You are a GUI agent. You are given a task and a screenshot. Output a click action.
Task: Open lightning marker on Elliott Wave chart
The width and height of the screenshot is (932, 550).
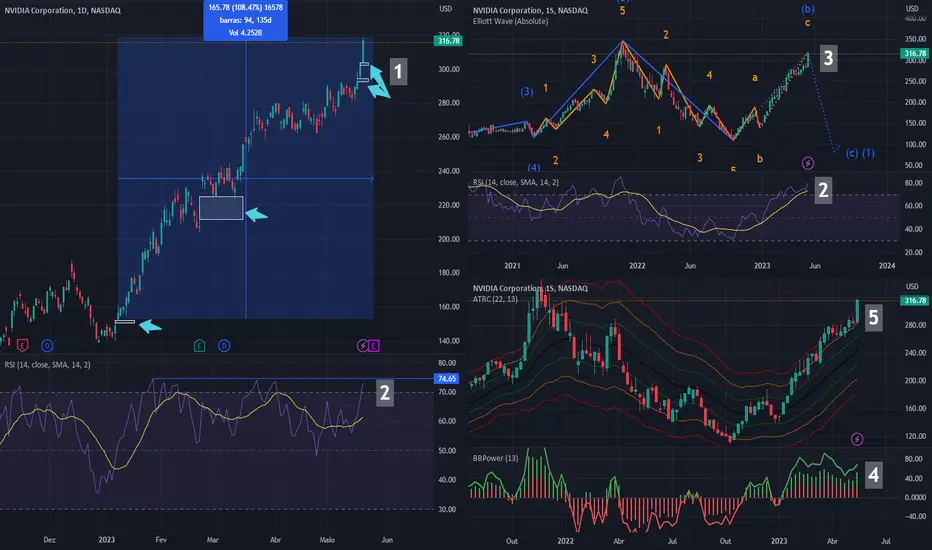click(x=808, y=163)
